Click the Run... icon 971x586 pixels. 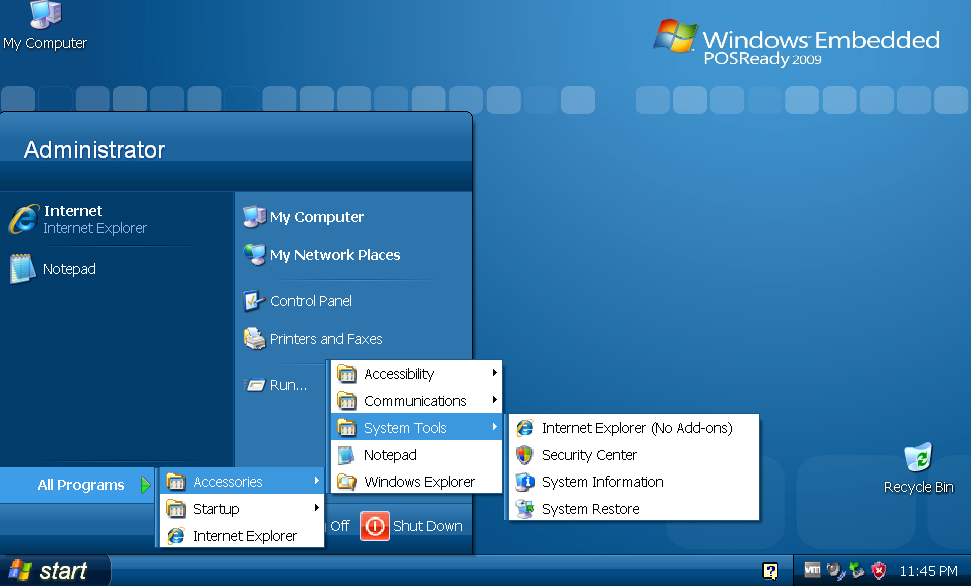(x=255, y=385)
